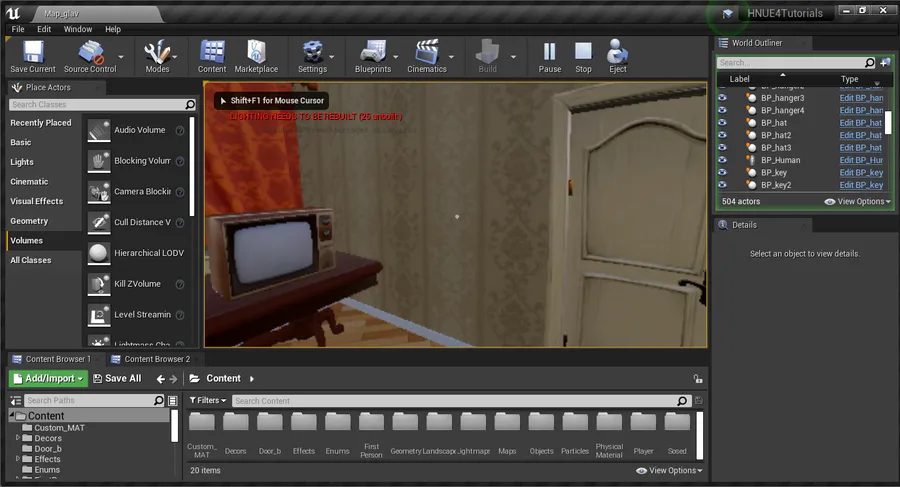Screen dimensions: 900x487
Task: Toggle visibility of BP_hanger4
Action: pos(722,110)
